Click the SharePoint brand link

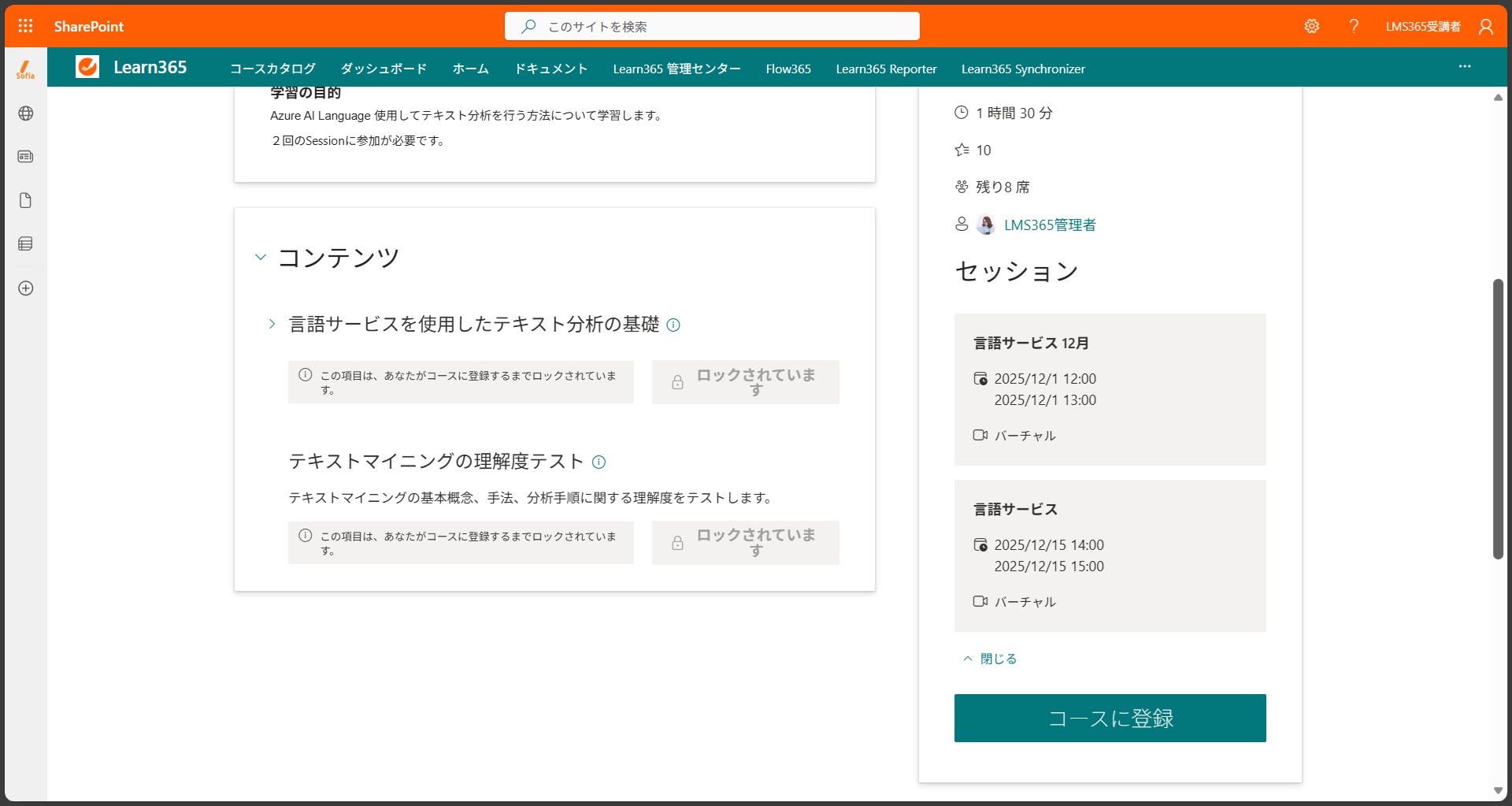[89, 26]
